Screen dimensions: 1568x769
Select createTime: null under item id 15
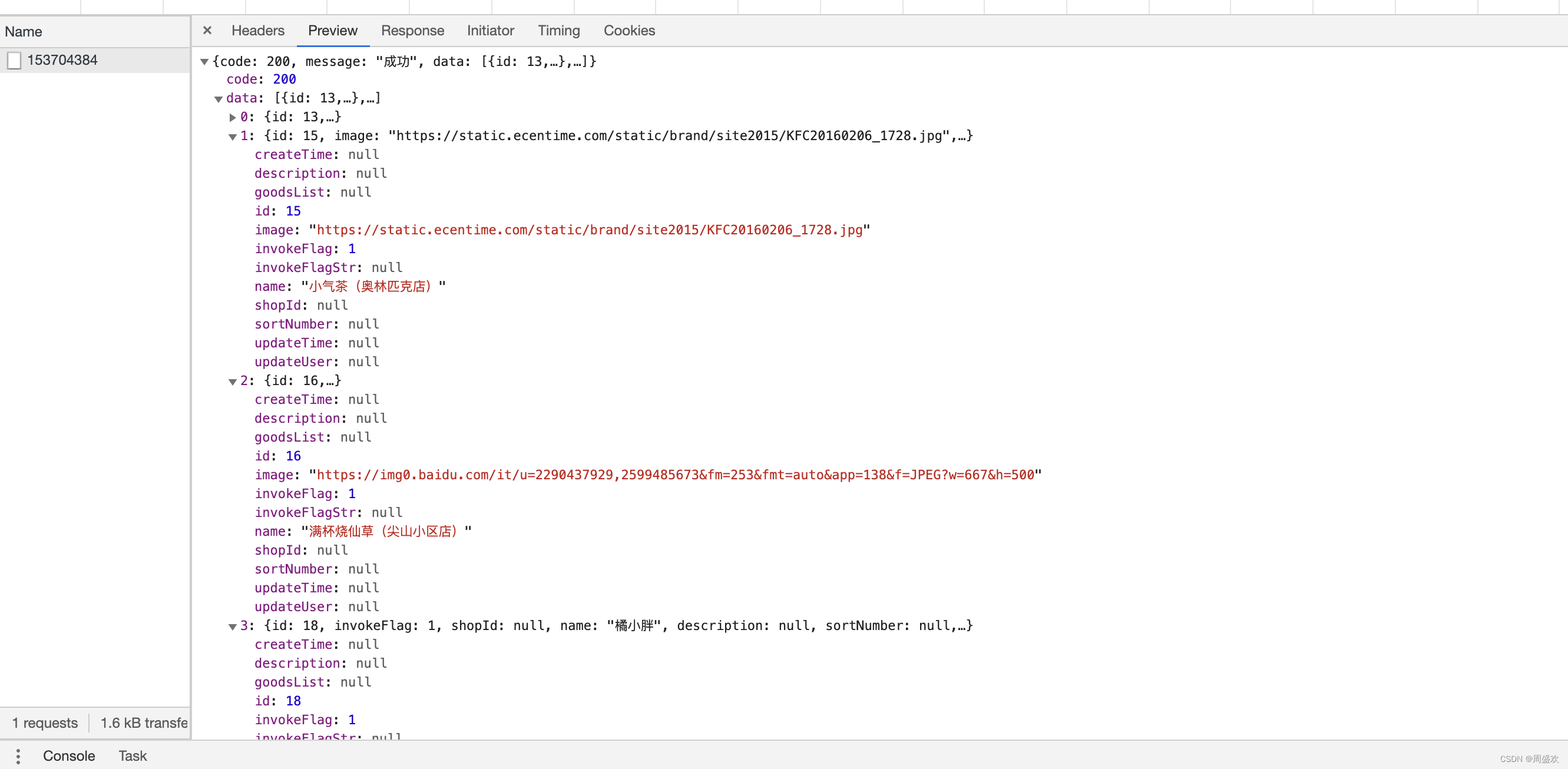[x=316, y=154]
